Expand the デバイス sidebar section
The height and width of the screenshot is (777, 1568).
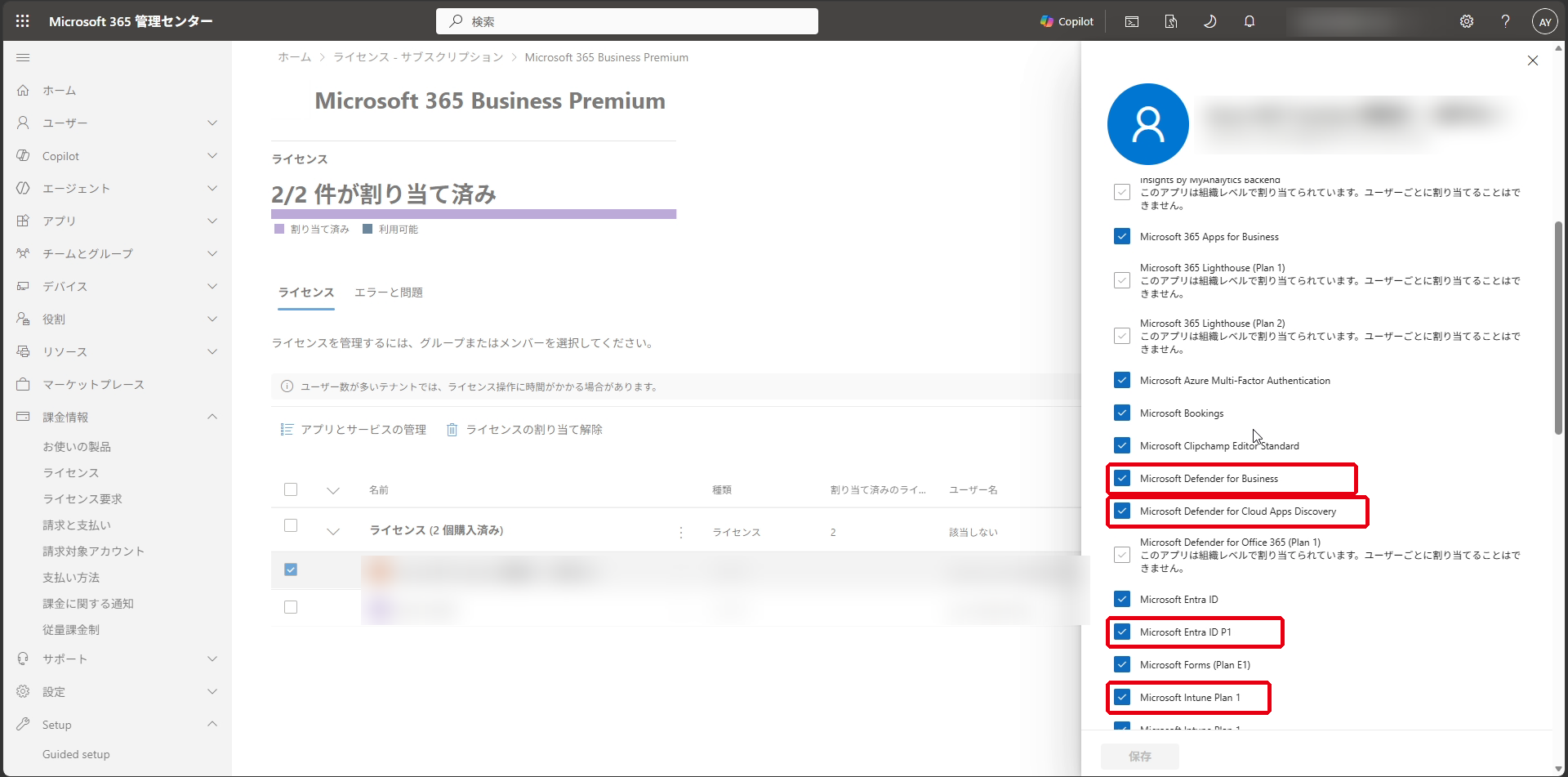point(212,286)
